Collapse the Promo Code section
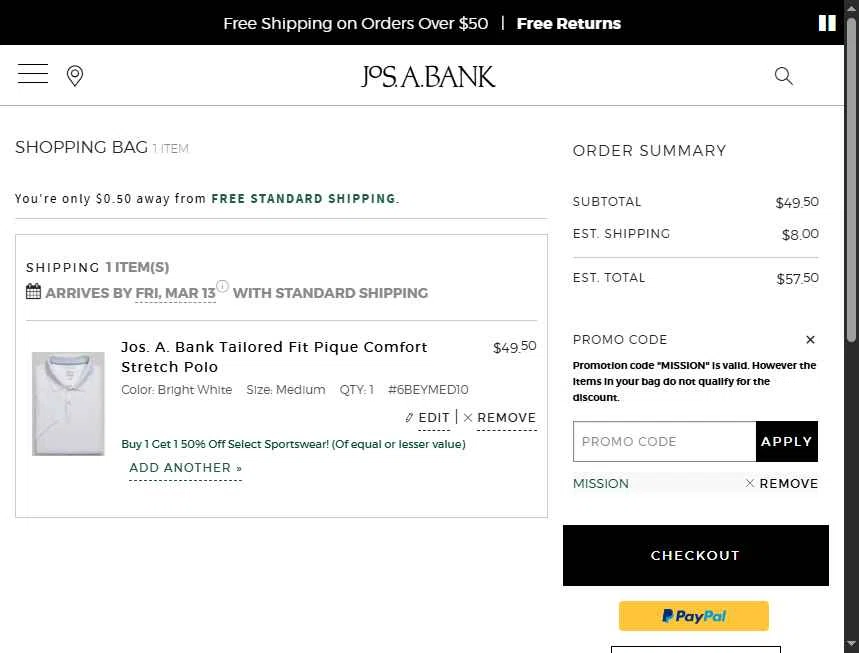The width and height of the screenshot is (859, 653). tap(810, 340)
